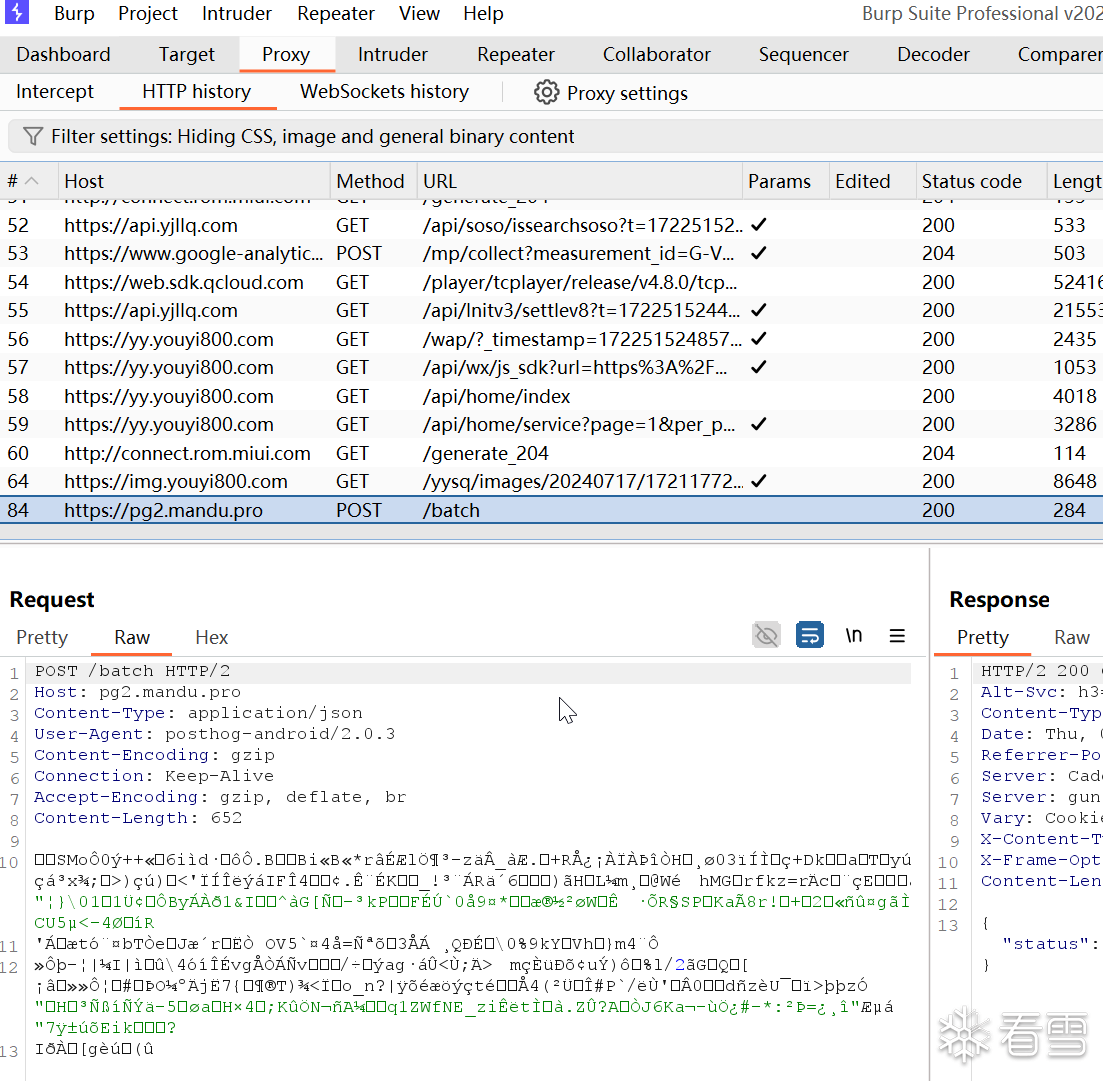Viewport: 1103px width, 1081px height.
Task: Open the Request hamburger options menu
Action: 897,636
